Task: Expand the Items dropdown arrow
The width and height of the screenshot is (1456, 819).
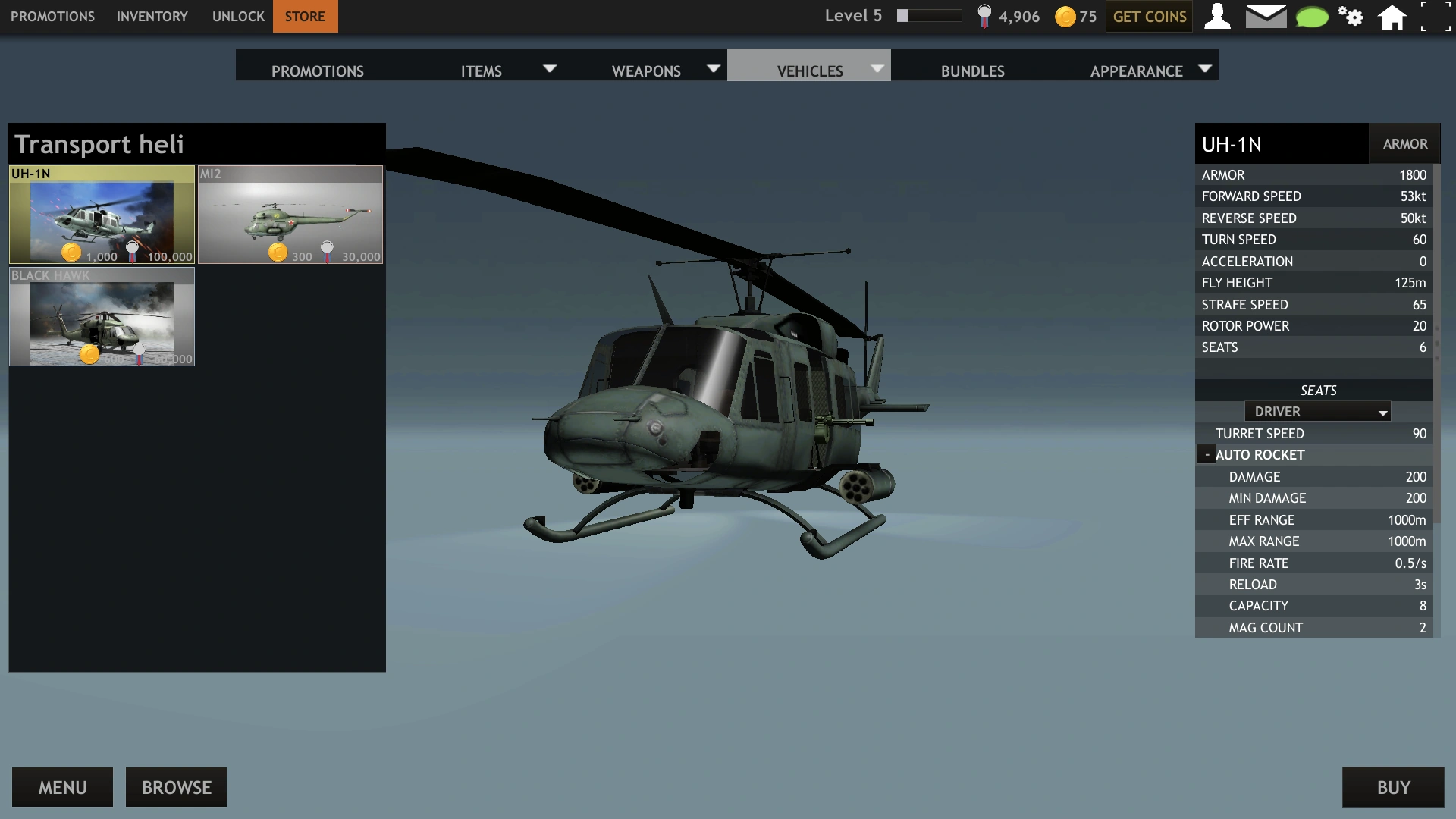Action: 550,69
